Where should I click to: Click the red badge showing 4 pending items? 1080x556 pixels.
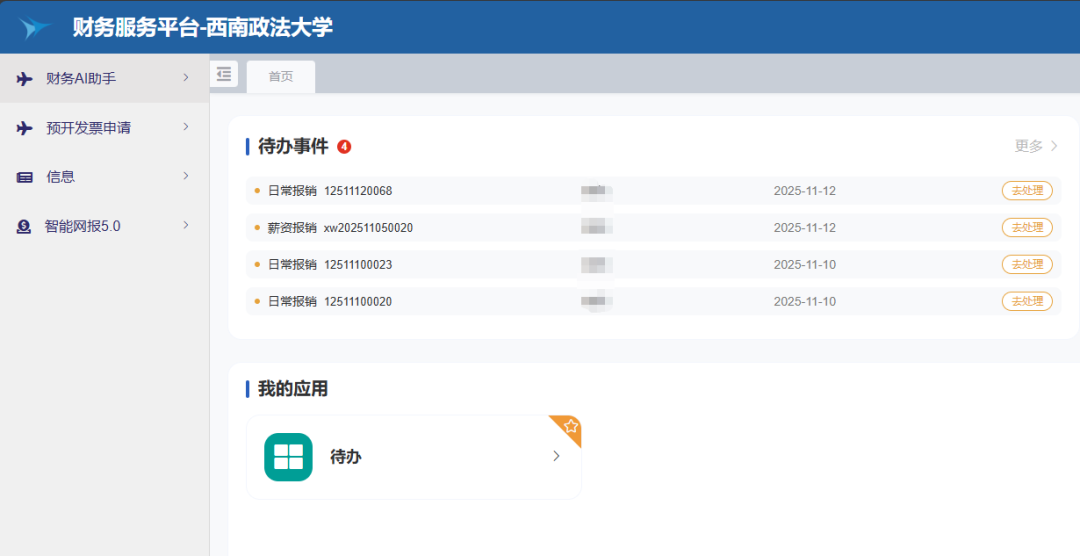[x=344, y=147]
